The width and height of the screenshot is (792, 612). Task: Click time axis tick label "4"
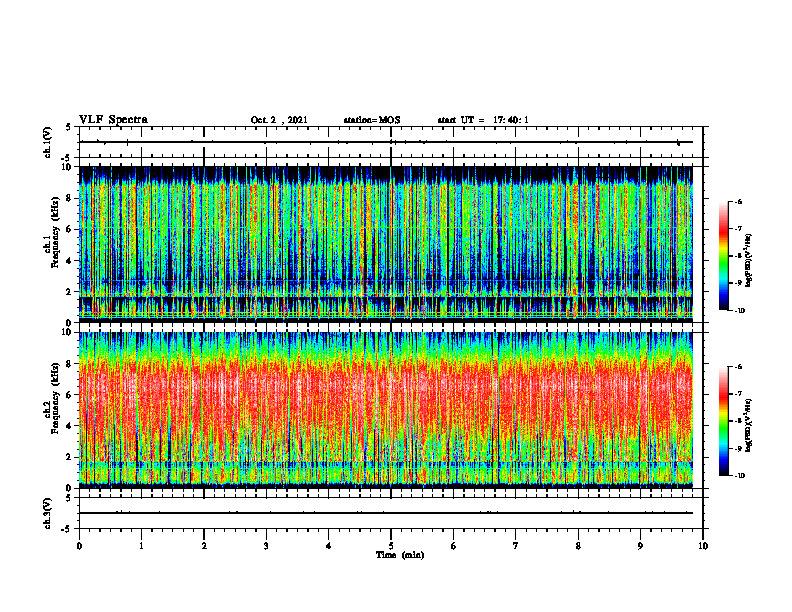(x=329, y=546)
